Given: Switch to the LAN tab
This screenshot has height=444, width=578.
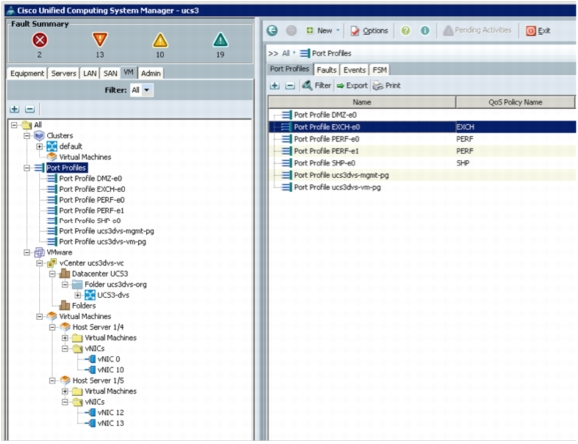Looking at the screenshot, I should (90, 73).
